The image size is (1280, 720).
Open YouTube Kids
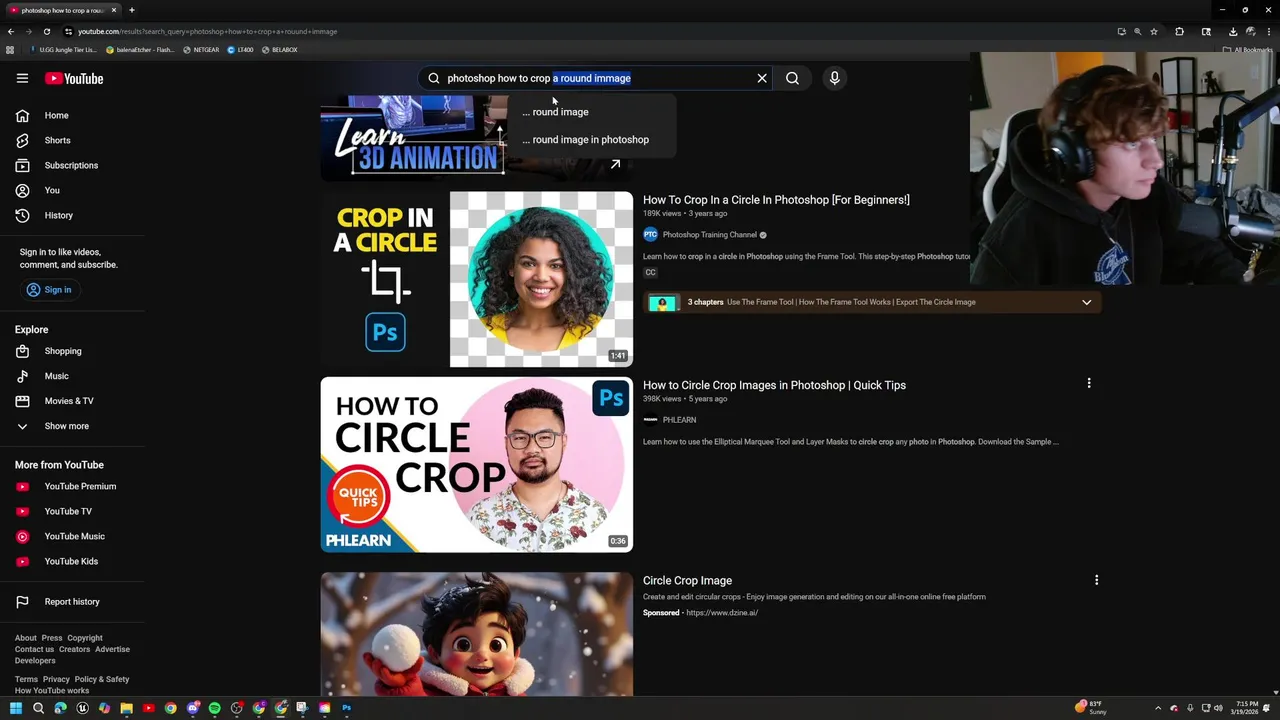pos(72,561)
